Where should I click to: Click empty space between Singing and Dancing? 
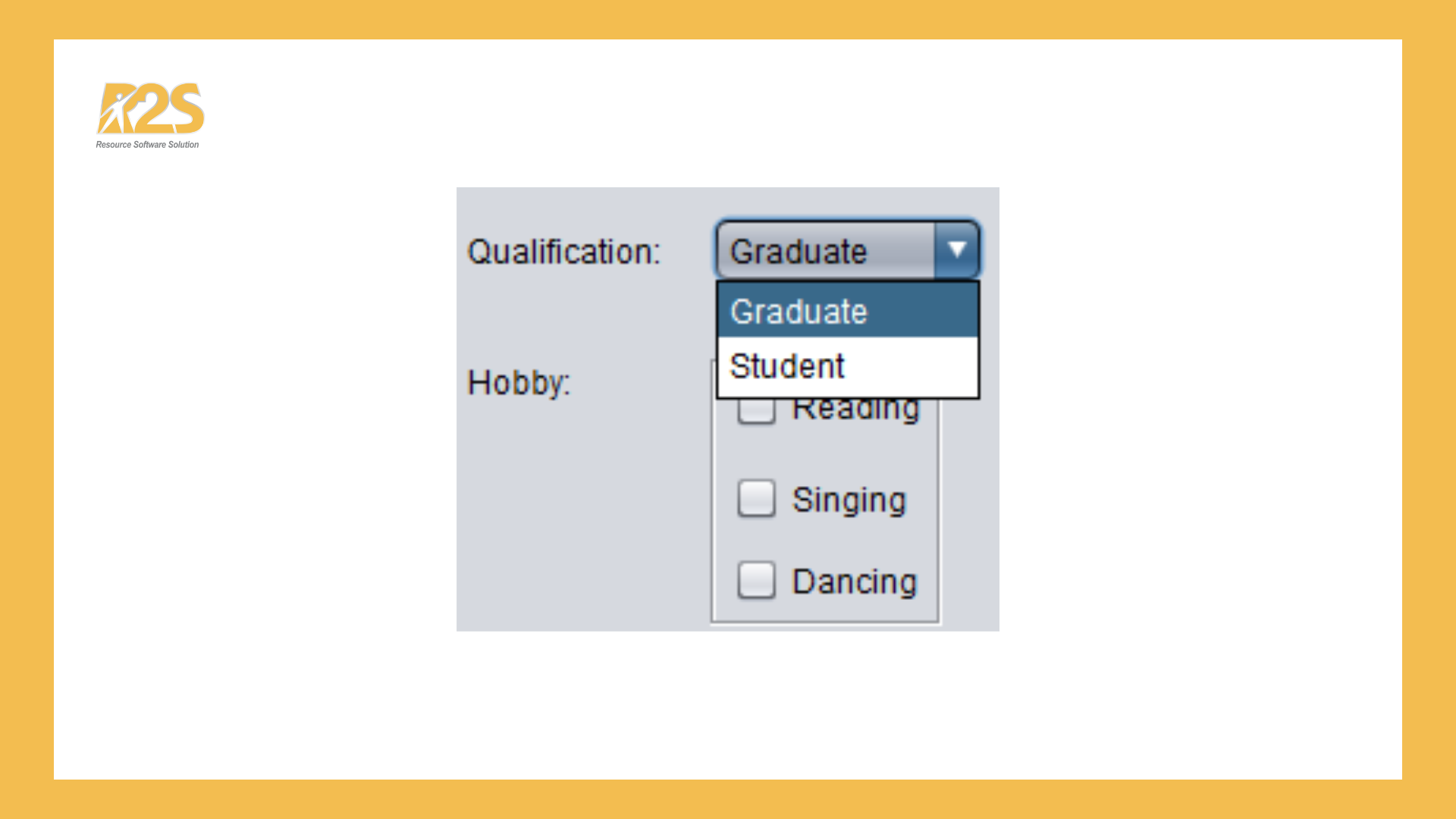tap(825, 540)
